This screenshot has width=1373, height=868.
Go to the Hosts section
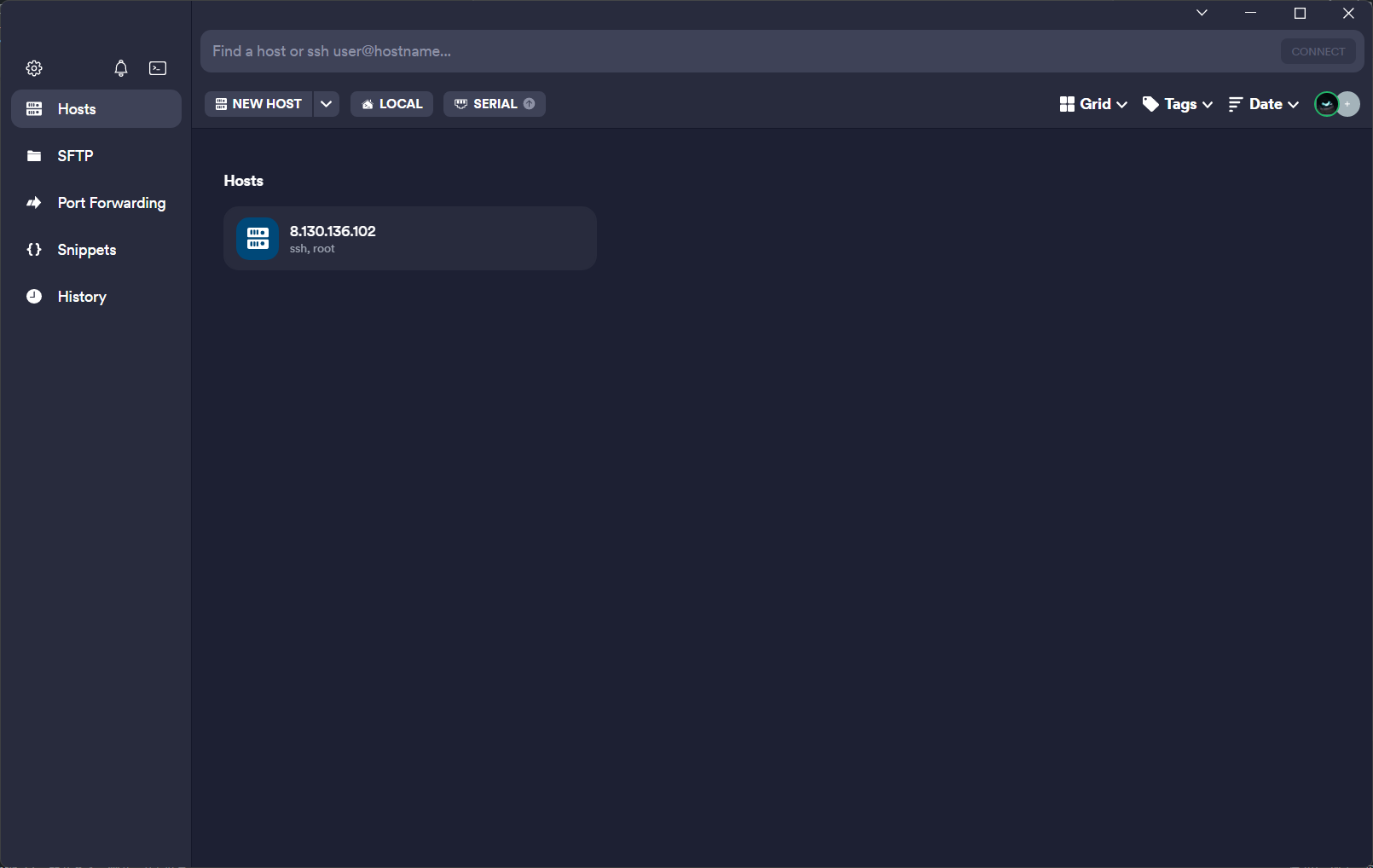tap(96, 109)
